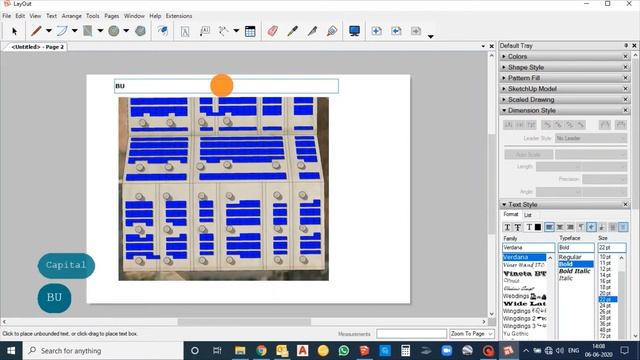Viewport: 640px width, 360px height.
Task: Start presentation with monitor icon
Action: coord(354,31)
